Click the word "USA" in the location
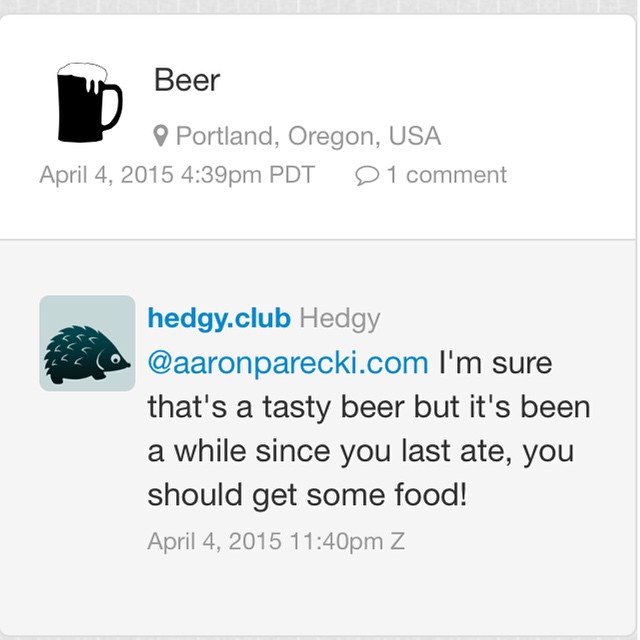The height and width of the screenshot is (640, 640). 415,136
